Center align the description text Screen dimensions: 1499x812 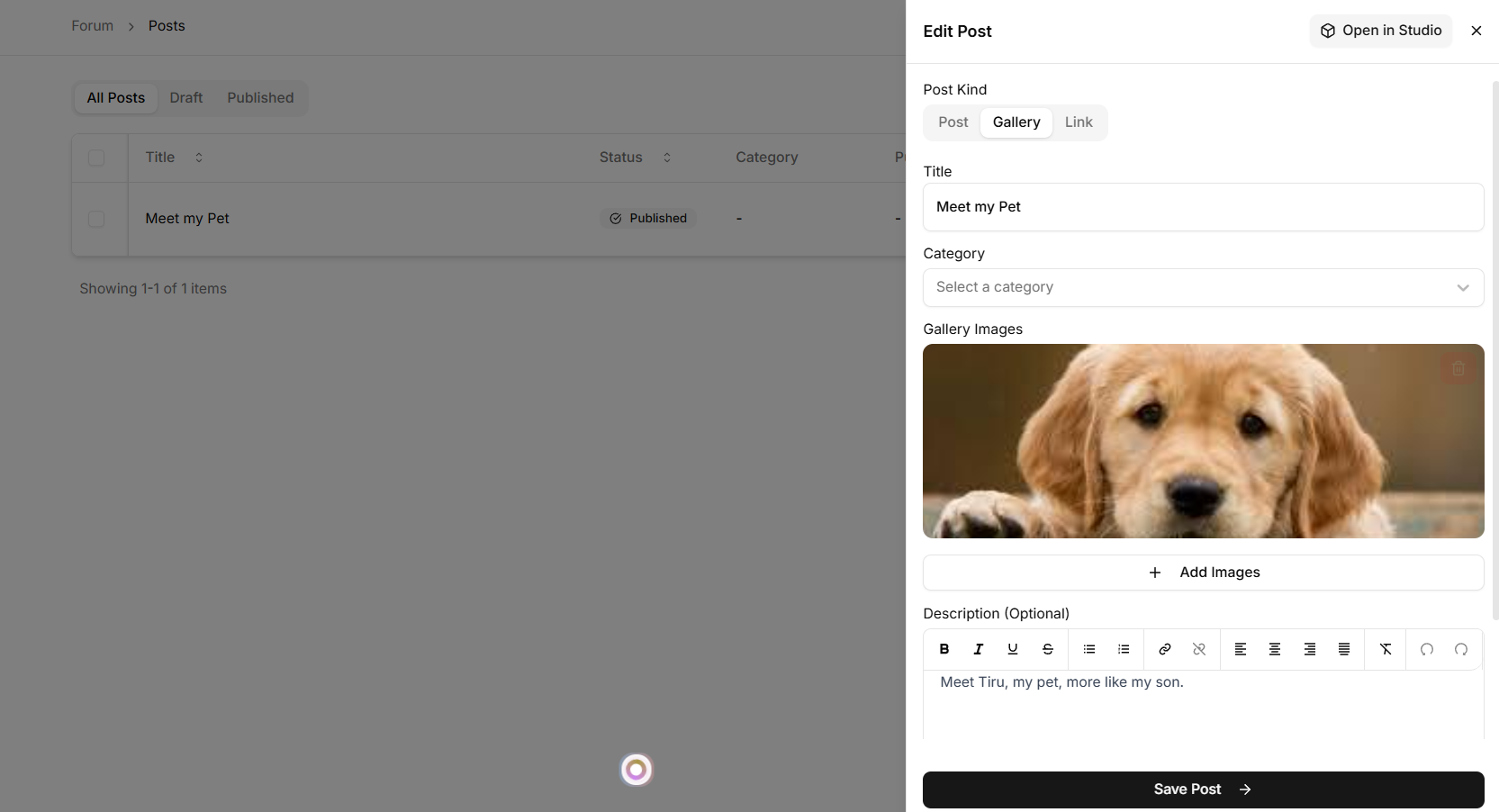[x=1275, y=649]
